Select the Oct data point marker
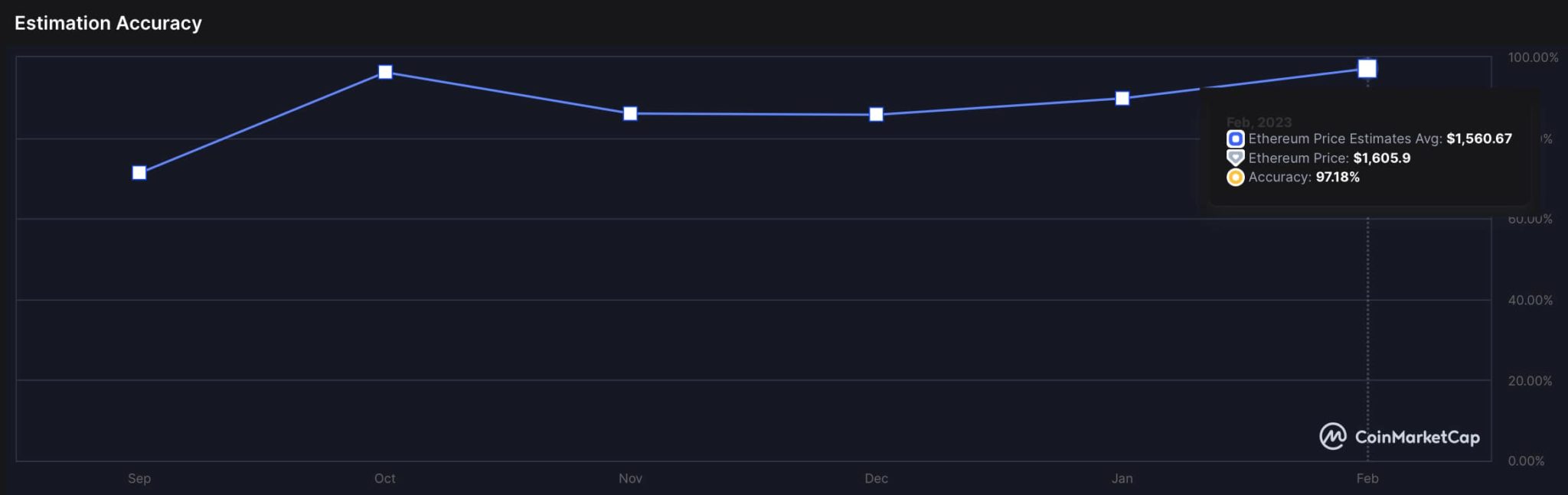This screenshot has width=1568, height=495. [385, 72]
